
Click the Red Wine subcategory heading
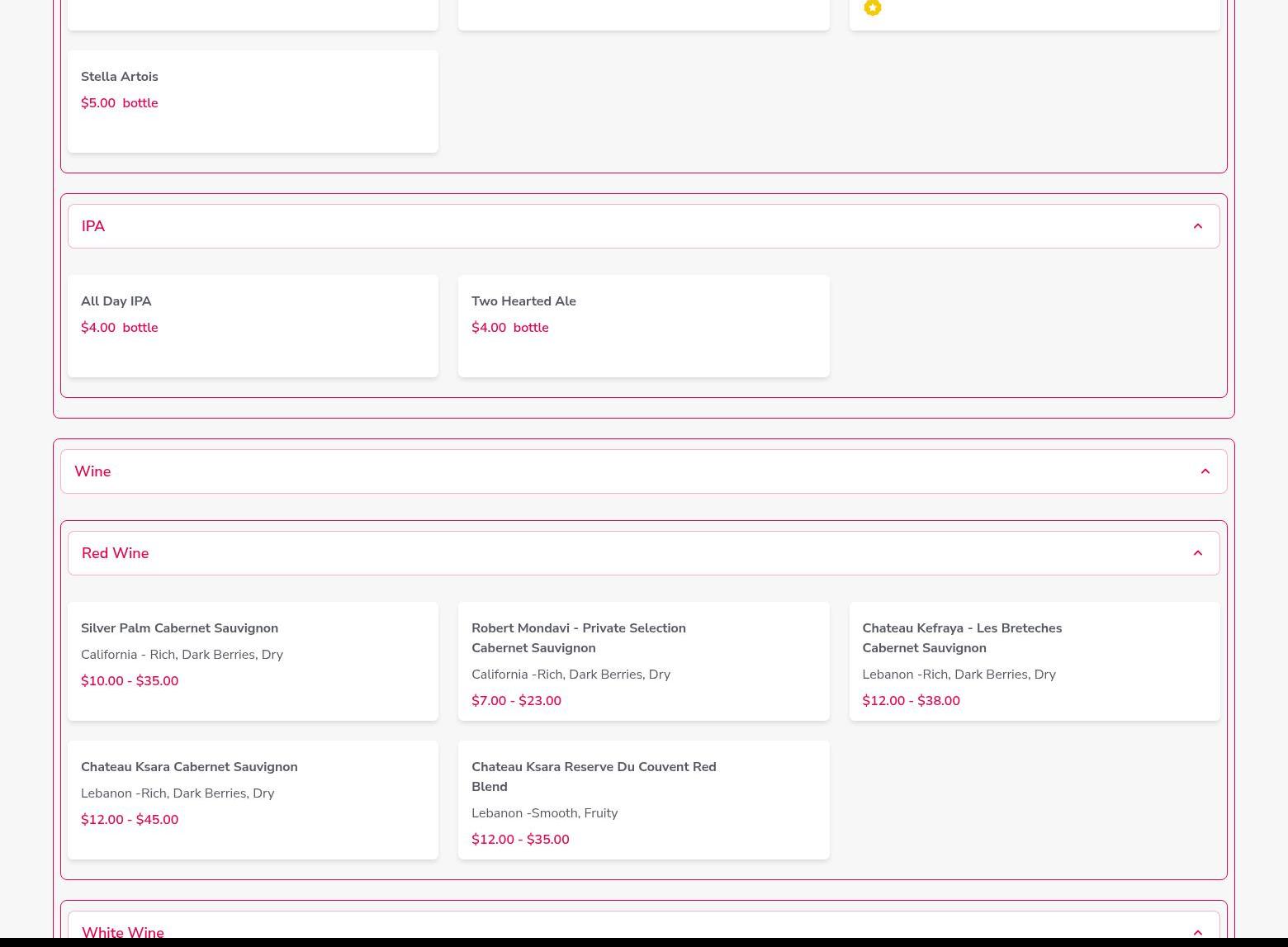click(115, 553)
